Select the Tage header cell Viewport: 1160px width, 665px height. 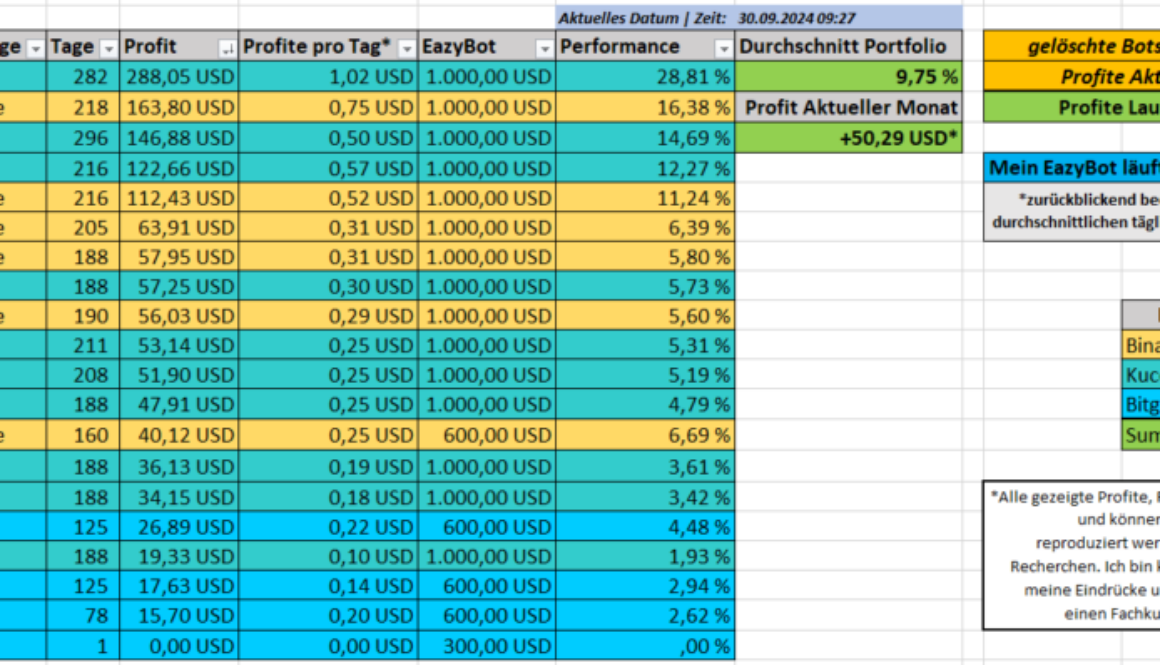[83, 47]
